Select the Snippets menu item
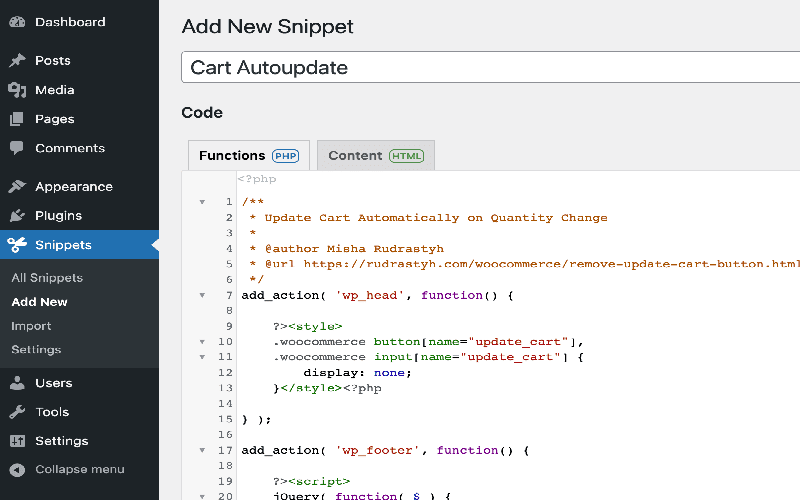This screenshot has height=500, width=800. click(80, 244)
